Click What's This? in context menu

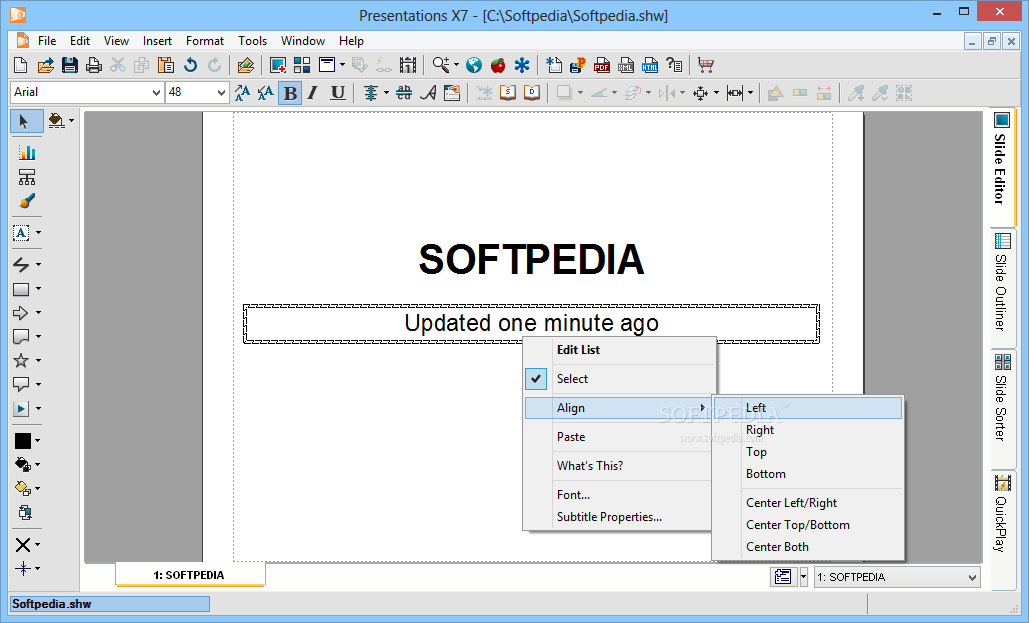coord(590,466)
